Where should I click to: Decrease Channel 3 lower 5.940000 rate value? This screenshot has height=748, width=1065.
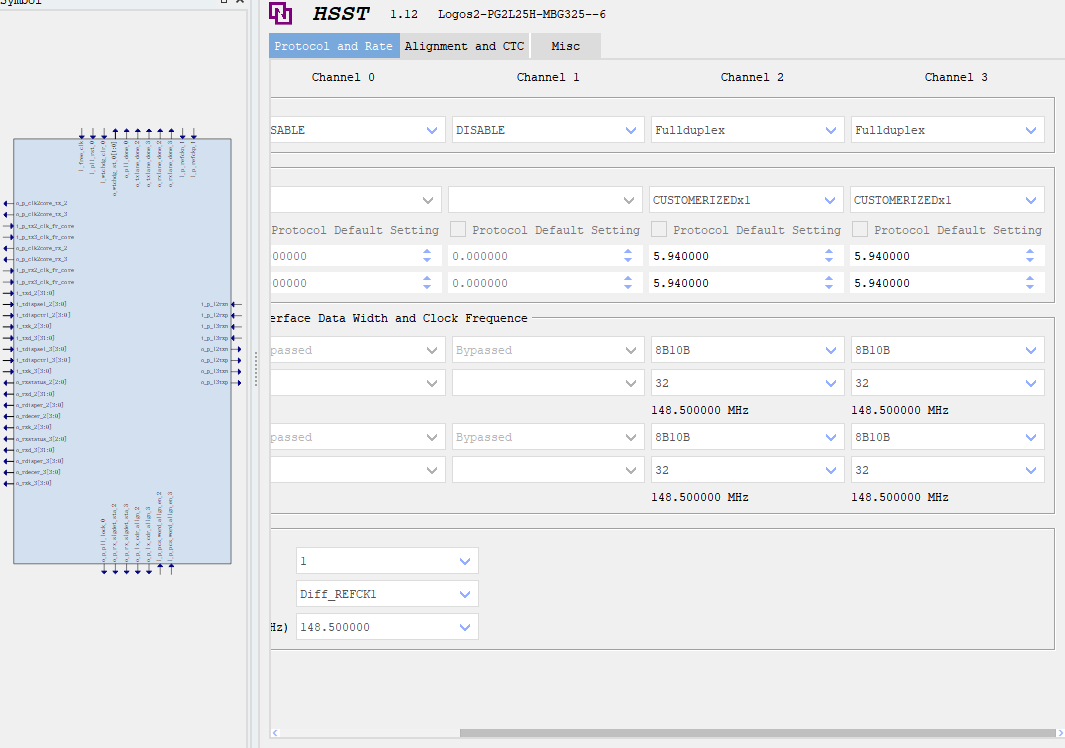click(1030, 287)
